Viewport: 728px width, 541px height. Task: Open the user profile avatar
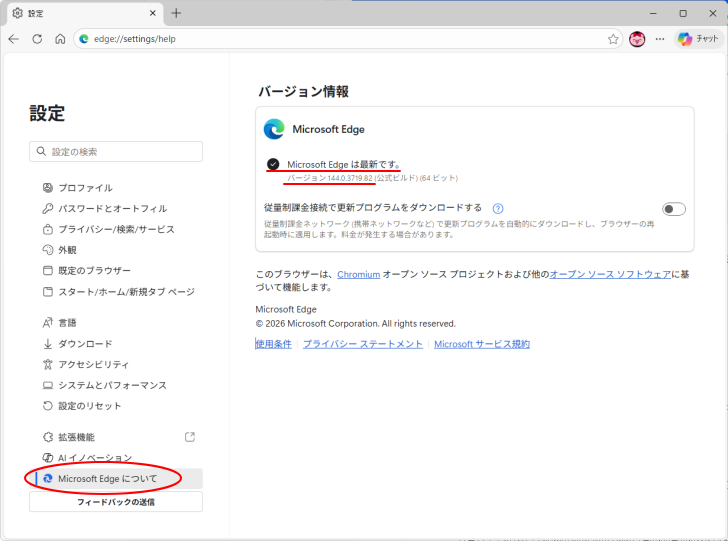tap(637, 39)
